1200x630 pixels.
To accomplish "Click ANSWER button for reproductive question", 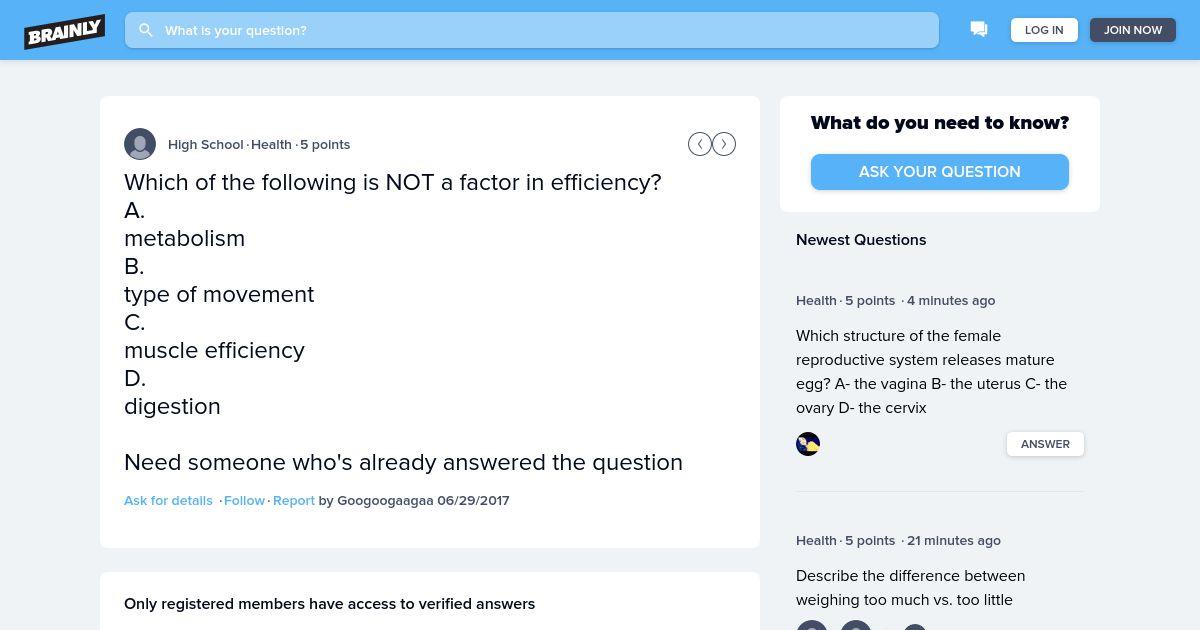I will tap(1045, 444).
